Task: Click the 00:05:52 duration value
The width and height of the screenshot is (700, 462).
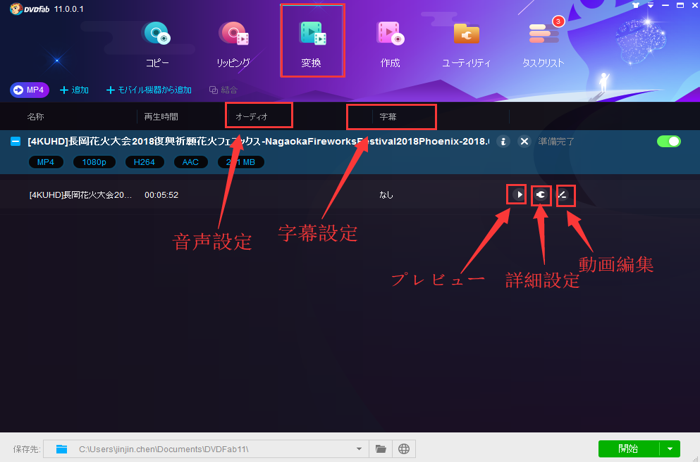Action: (x=161, y=195)
